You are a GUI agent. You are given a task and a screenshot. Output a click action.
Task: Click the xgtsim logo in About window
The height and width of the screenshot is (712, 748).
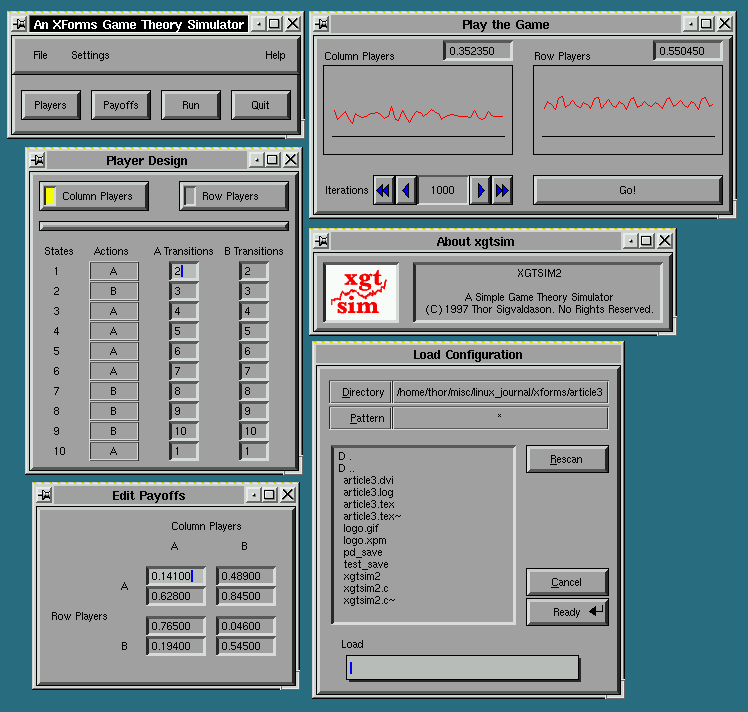point(360,293)
